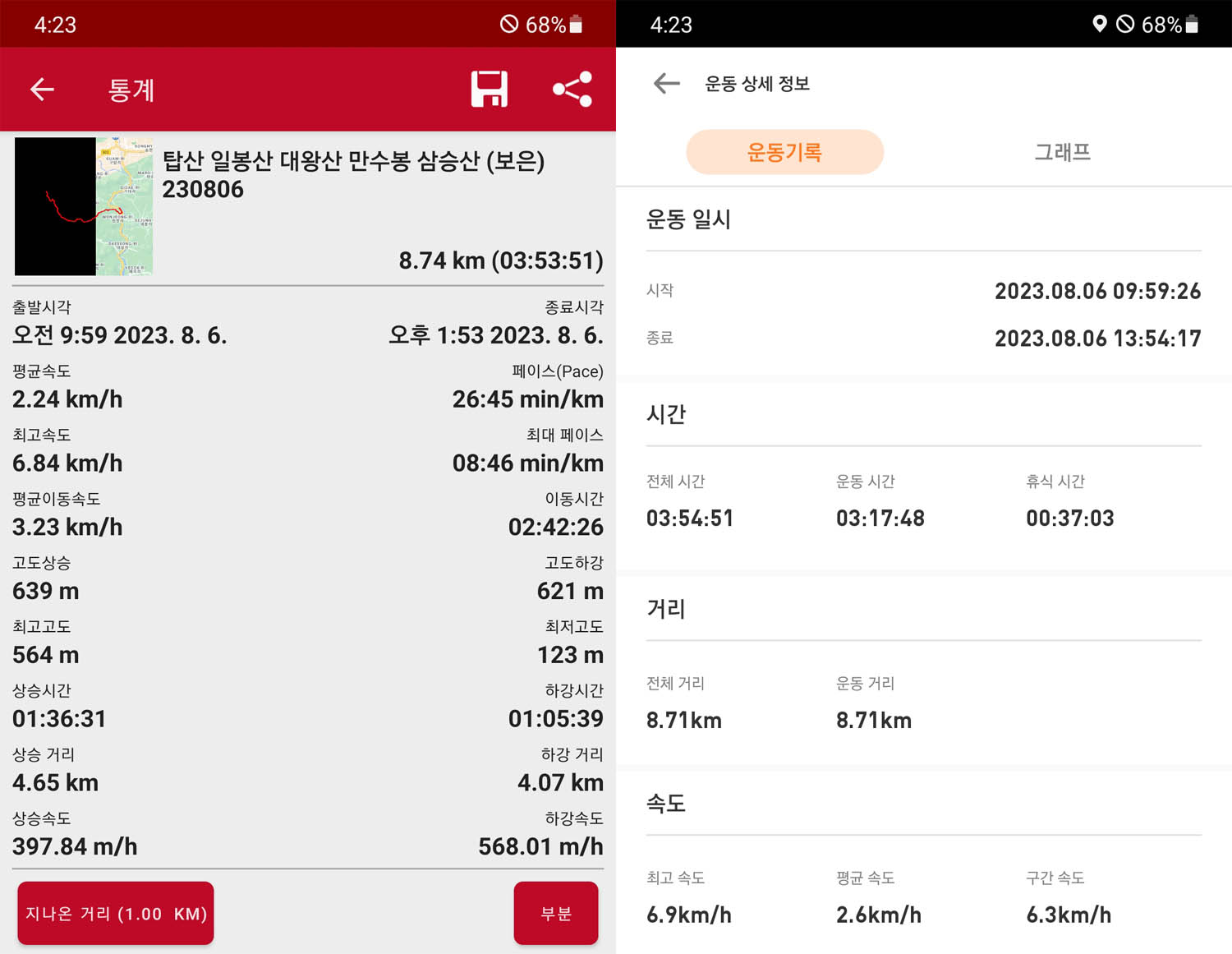Tap the battery icon in the left status bar
The image size is (1232, 954).
(576, 24)
